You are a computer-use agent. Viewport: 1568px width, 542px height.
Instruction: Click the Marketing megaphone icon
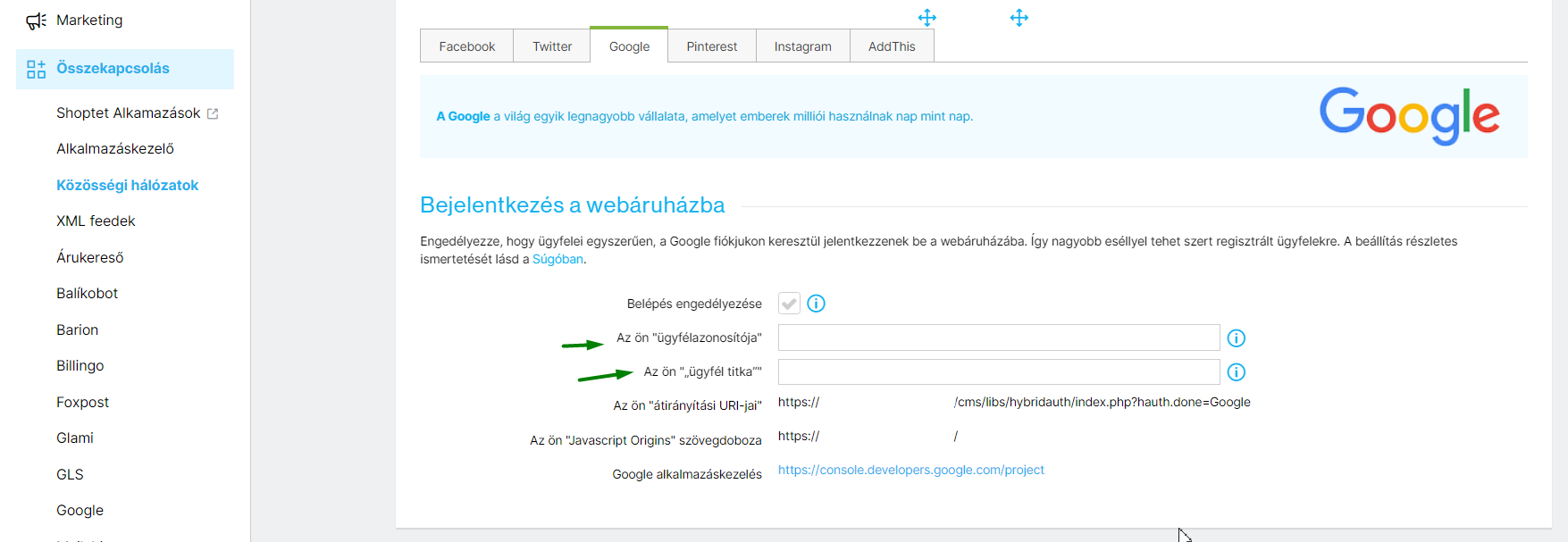36,21
